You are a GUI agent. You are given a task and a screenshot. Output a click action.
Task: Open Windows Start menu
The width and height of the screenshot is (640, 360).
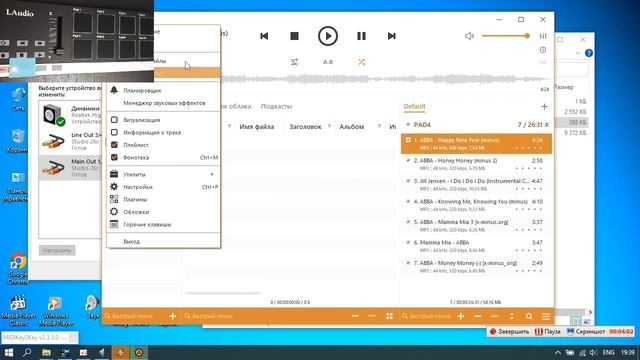(9, 352)
